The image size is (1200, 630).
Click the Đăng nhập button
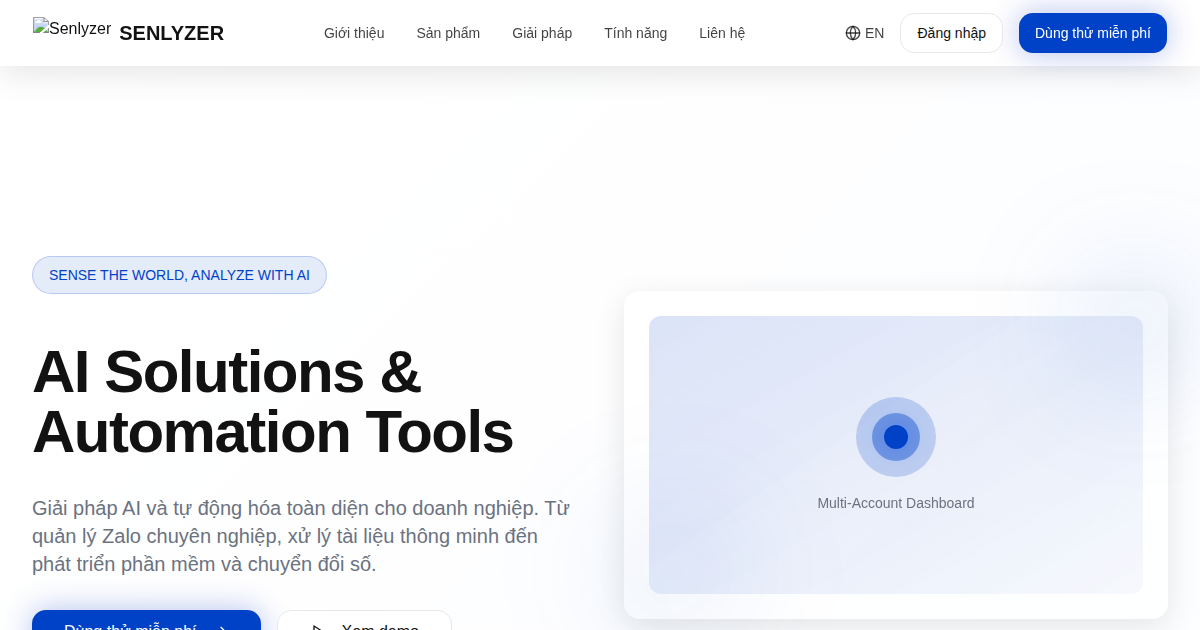(951, 33)
